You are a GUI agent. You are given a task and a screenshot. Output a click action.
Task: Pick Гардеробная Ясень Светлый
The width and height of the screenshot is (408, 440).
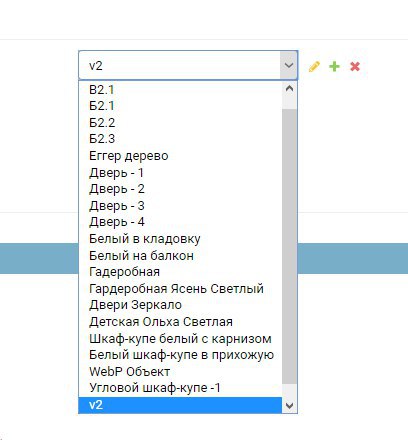point(180,288)
